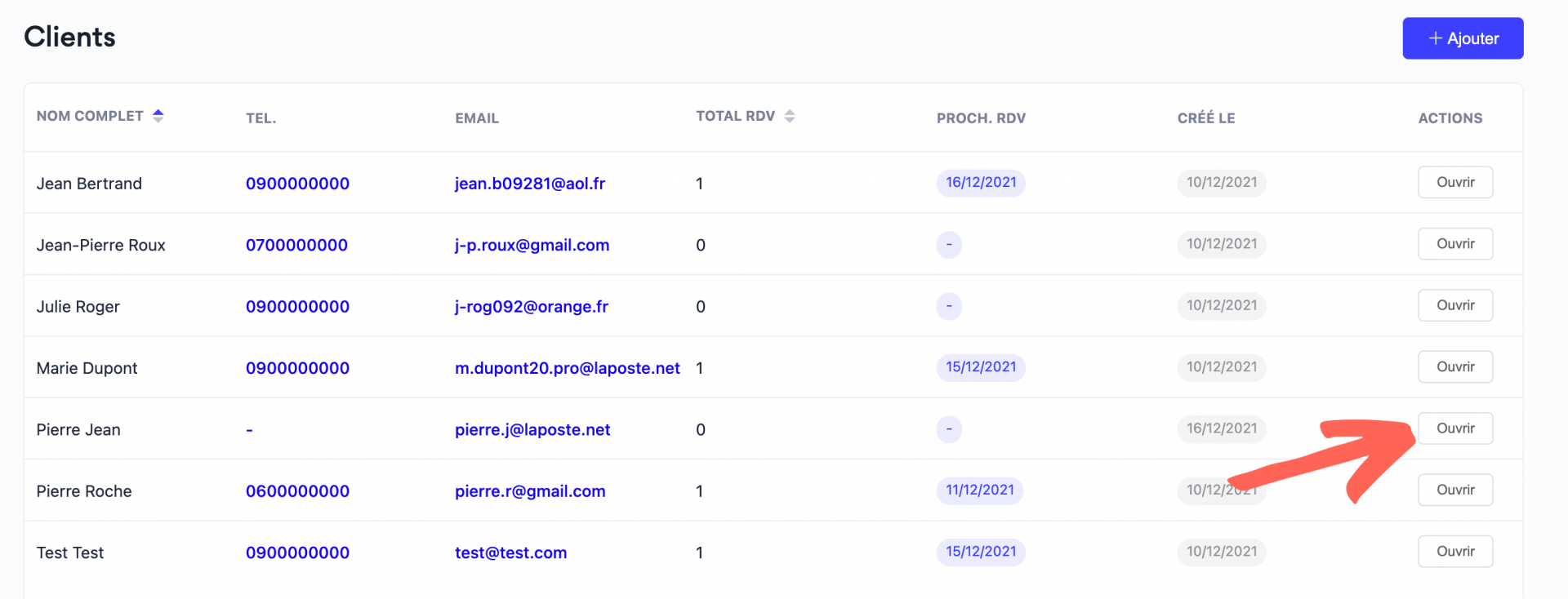Image resolution: width=1568 pixels, height=599 pixels.
Task: Email pierre.j@laposte.net
Action: point(532,430)
